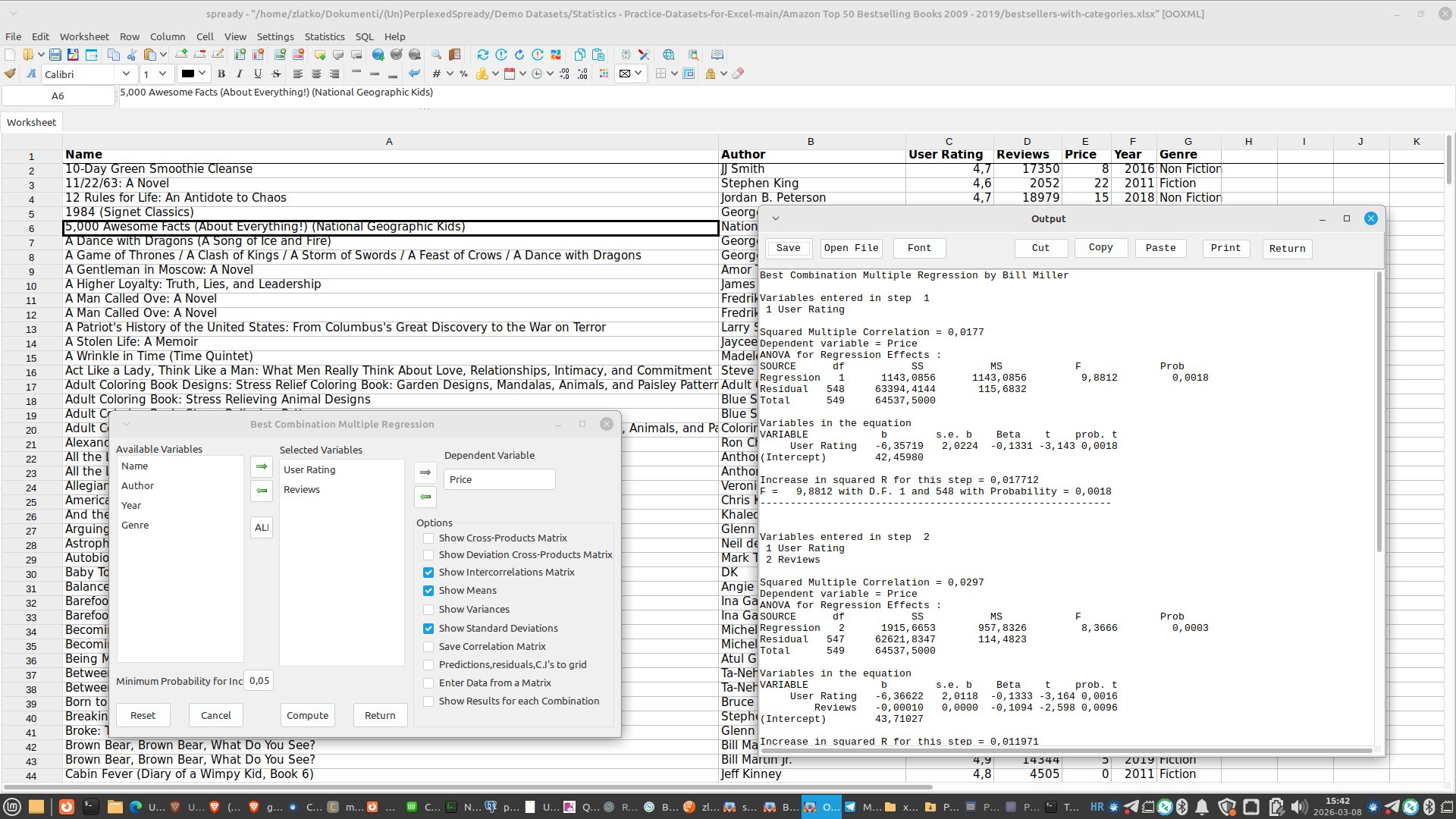Click Print in Output window
1456x819 pixels.
pyautogui.click(x=1225, y=248)
